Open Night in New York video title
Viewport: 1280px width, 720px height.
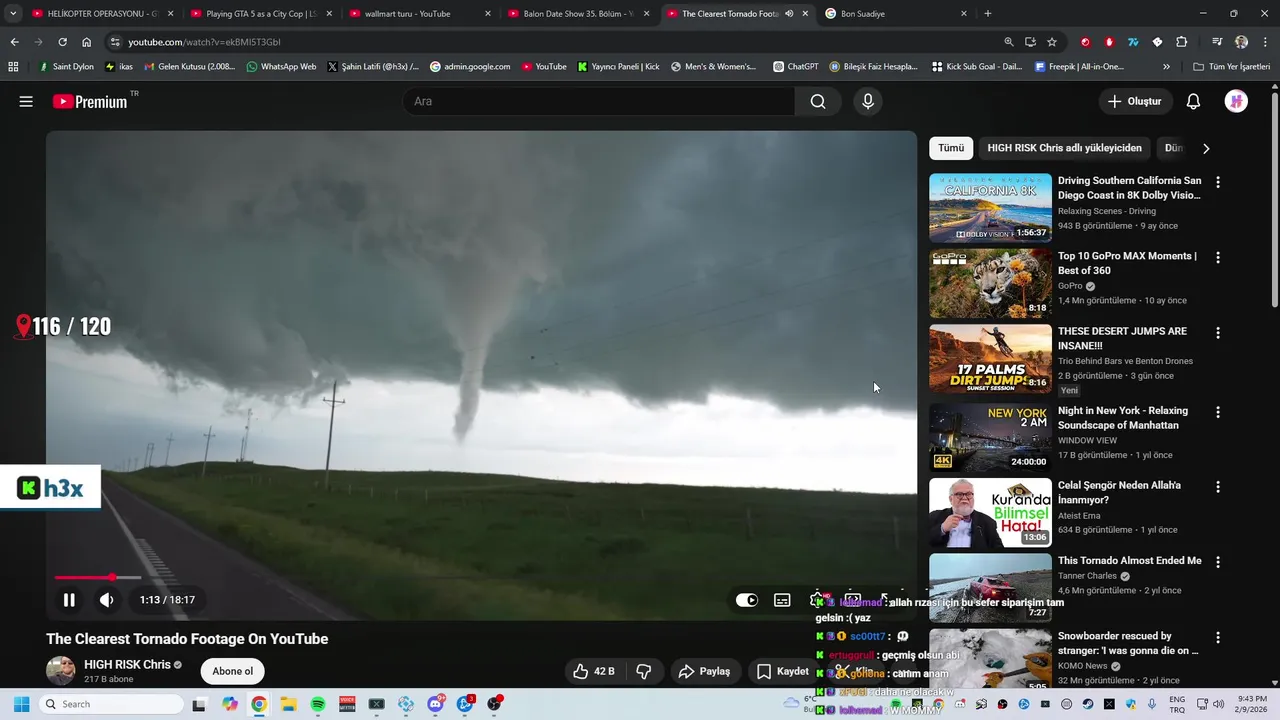pyautogui.click(x=1123, y=418)
